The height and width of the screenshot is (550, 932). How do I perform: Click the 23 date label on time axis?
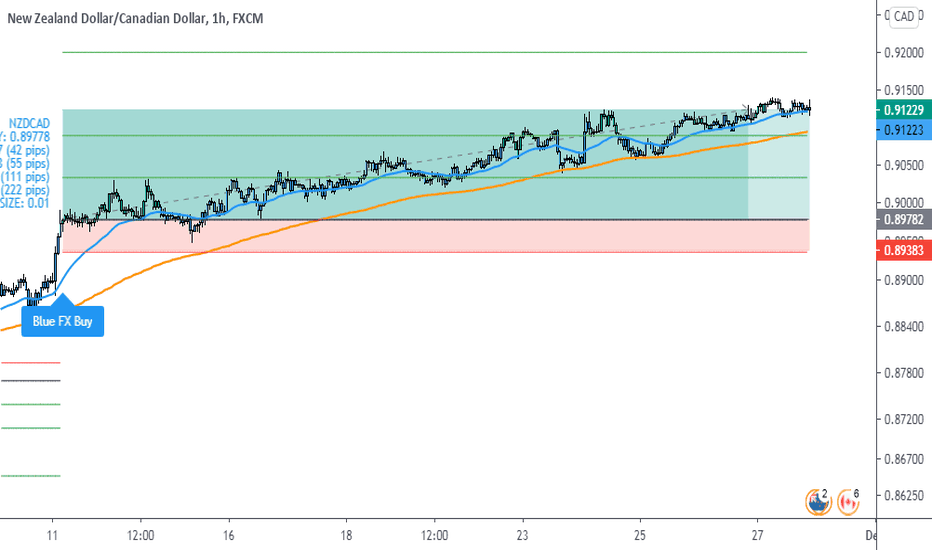click(522, 535)
